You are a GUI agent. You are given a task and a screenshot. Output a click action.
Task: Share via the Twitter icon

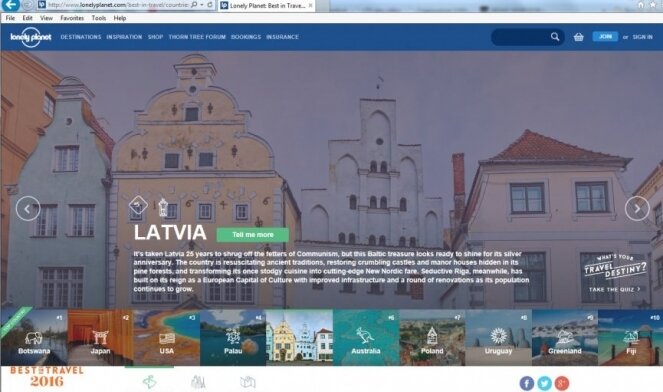544,383
